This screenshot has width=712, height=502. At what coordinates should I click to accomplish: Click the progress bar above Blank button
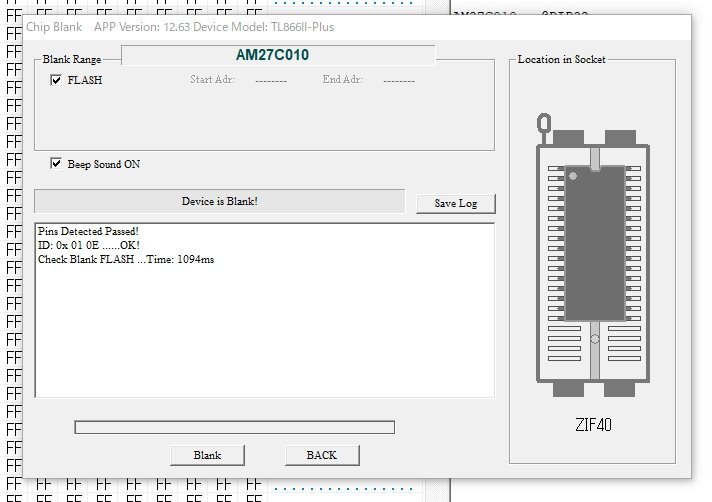[x=234, y=427]
